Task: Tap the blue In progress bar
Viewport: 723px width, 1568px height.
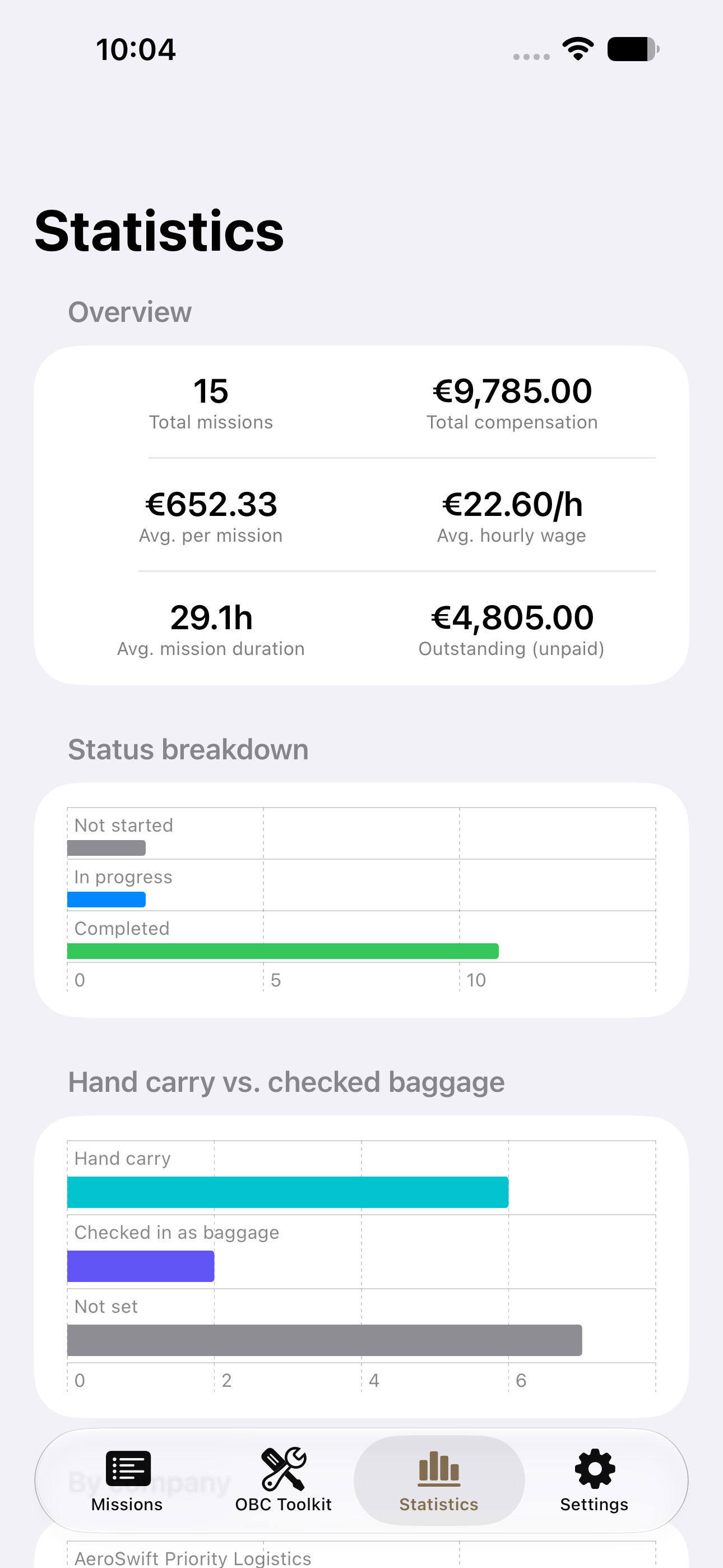Action: pyautogui.click(x=106, y=899)
